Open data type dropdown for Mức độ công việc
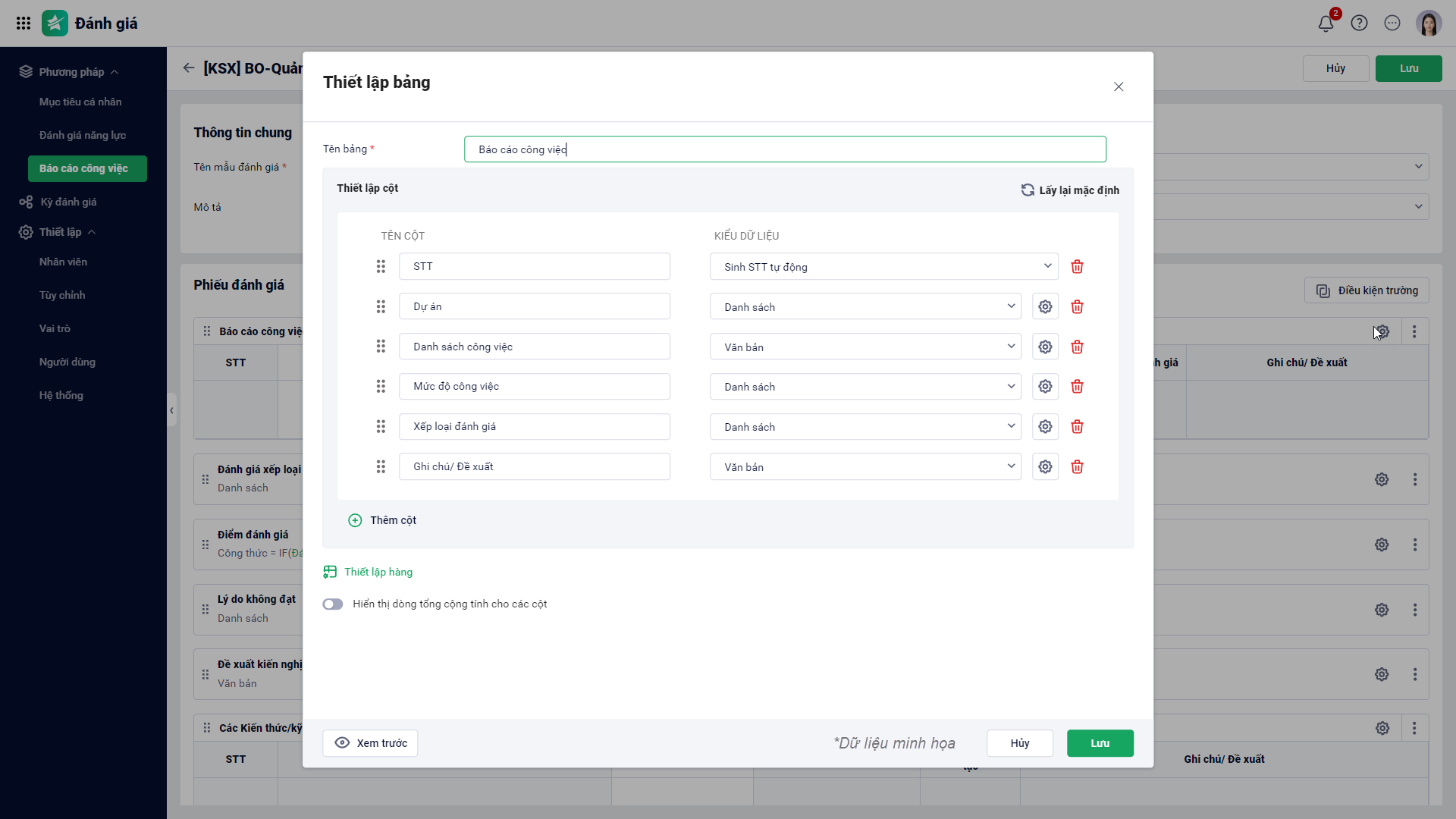This screenshot has width=1456, height=819. (865, 387)
